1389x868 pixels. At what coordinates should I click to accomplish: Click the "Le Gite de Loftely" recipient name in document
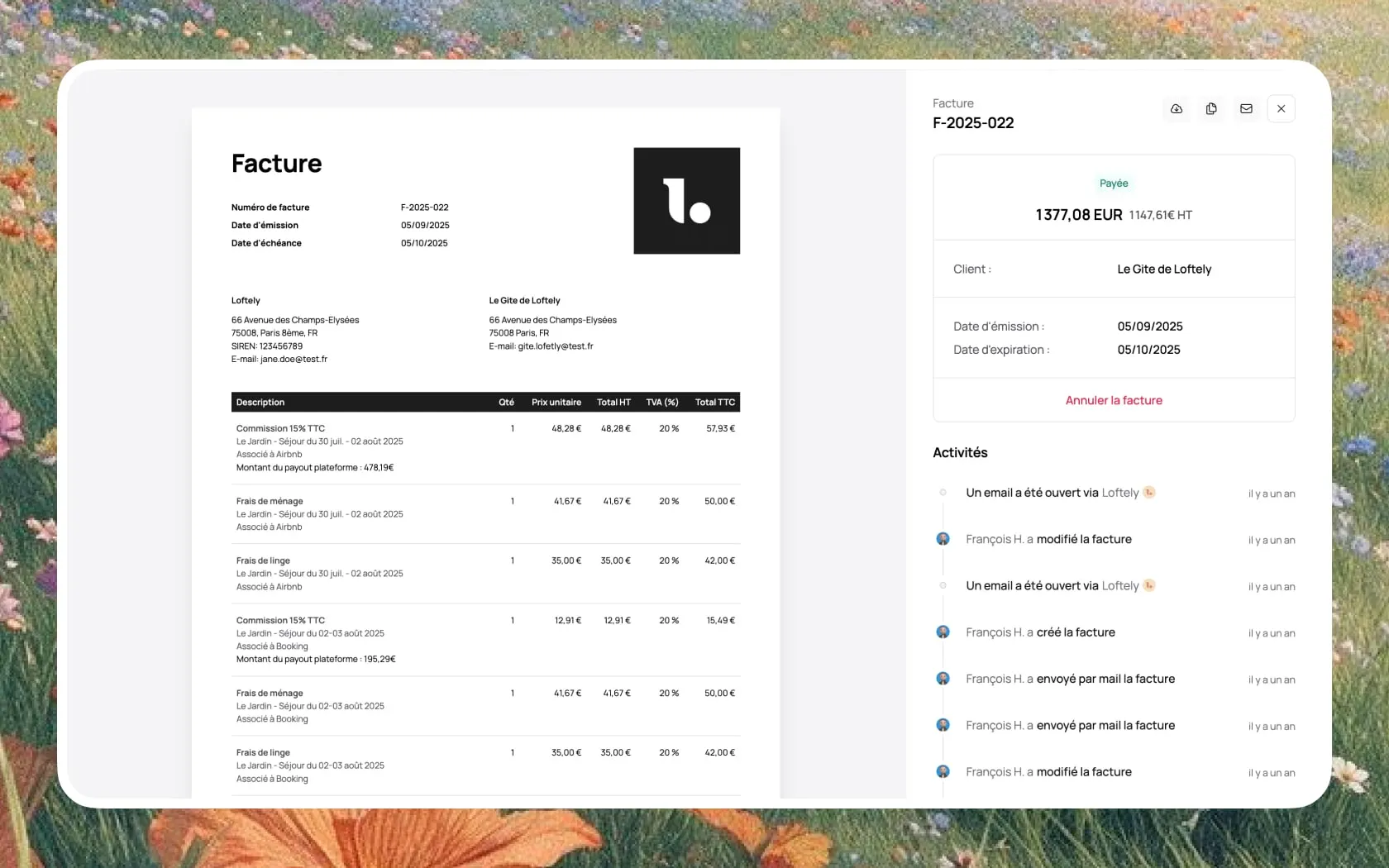(x=524, y=301)
